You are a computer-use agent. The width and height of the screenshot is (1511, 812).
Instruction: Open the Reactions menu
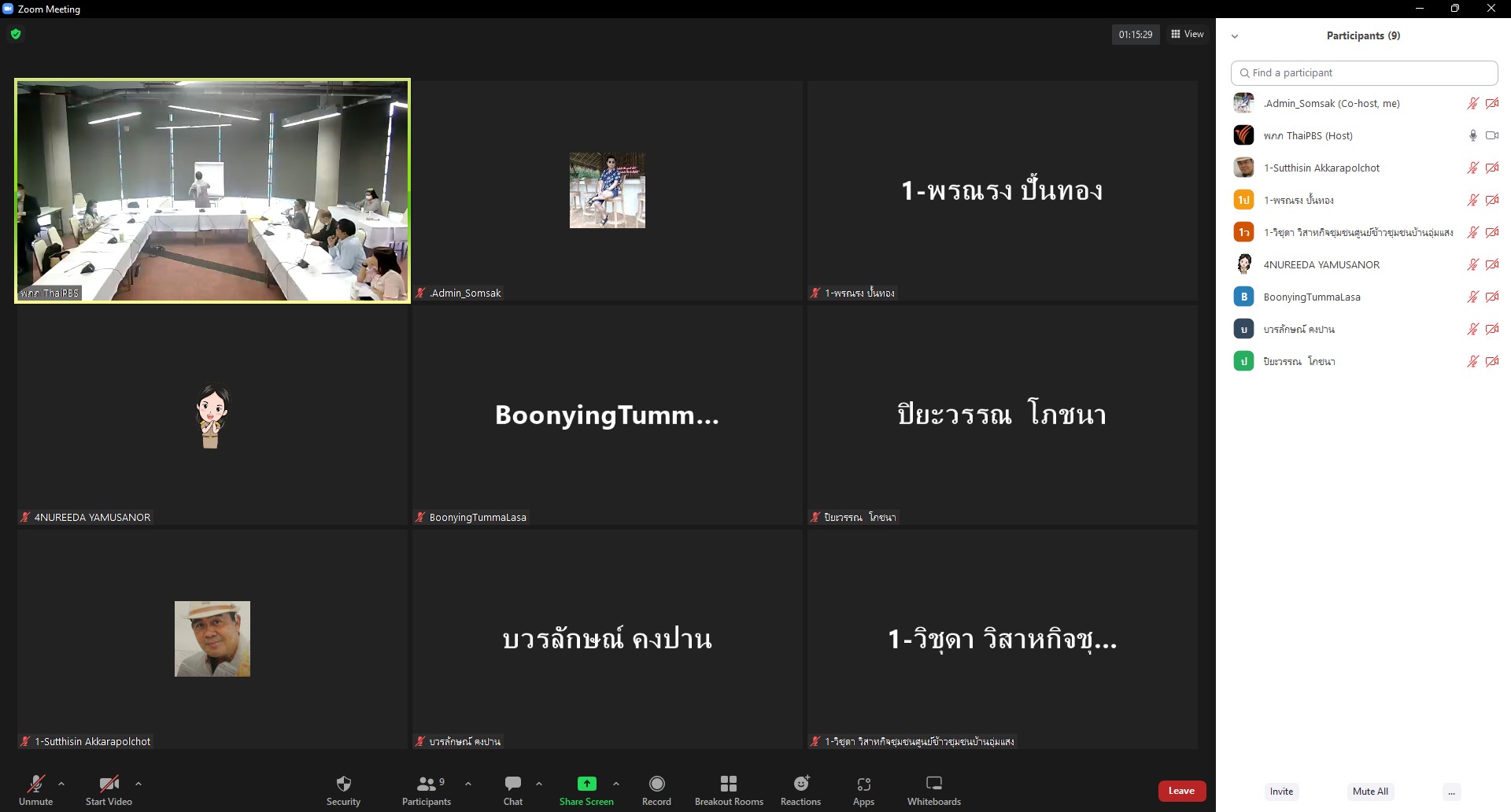pyautogui.click(x=800, y=790)
